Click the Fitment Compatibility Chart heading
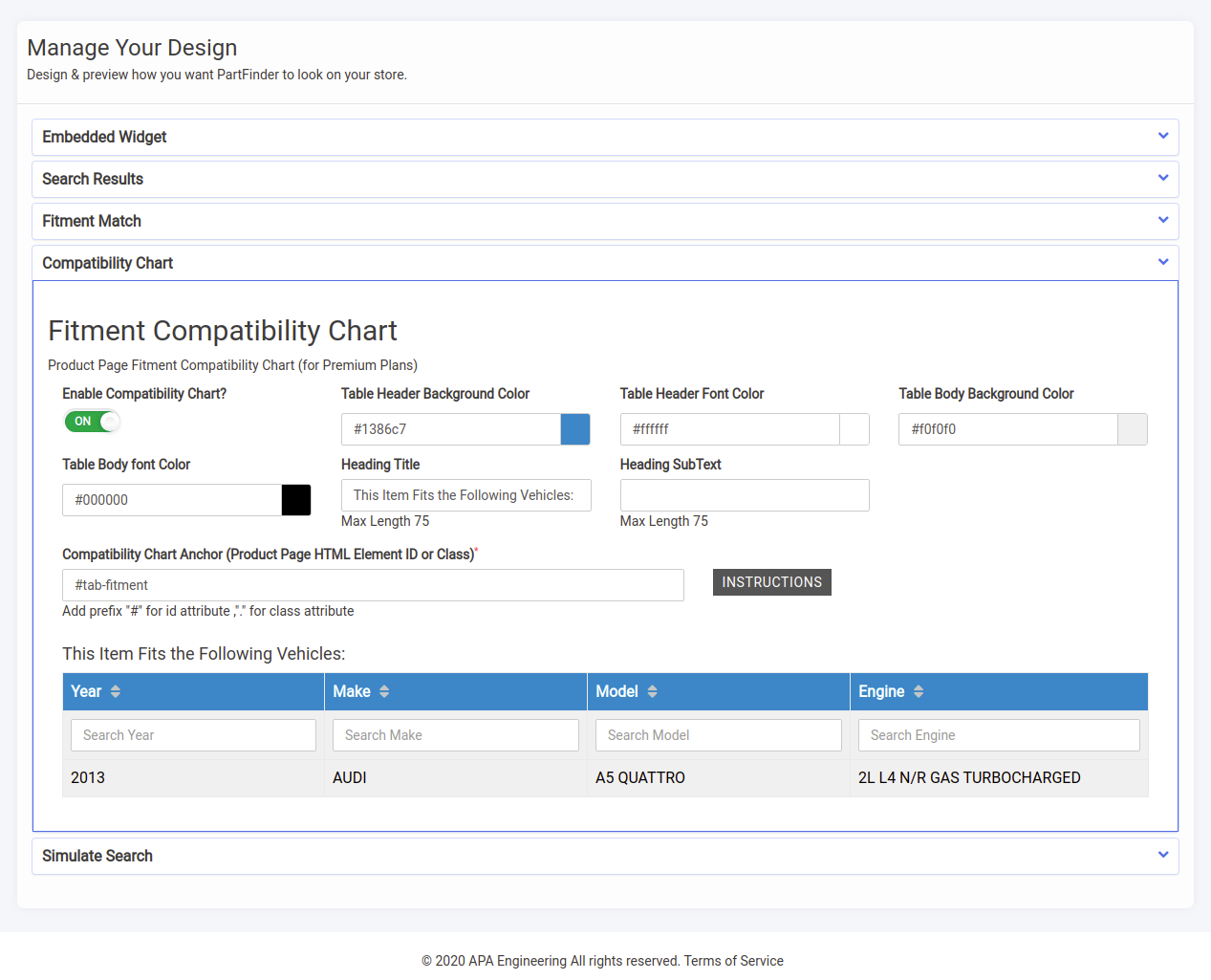This screenshot has height=980, width=1211. pyautogui.click(x=223, y=331)
